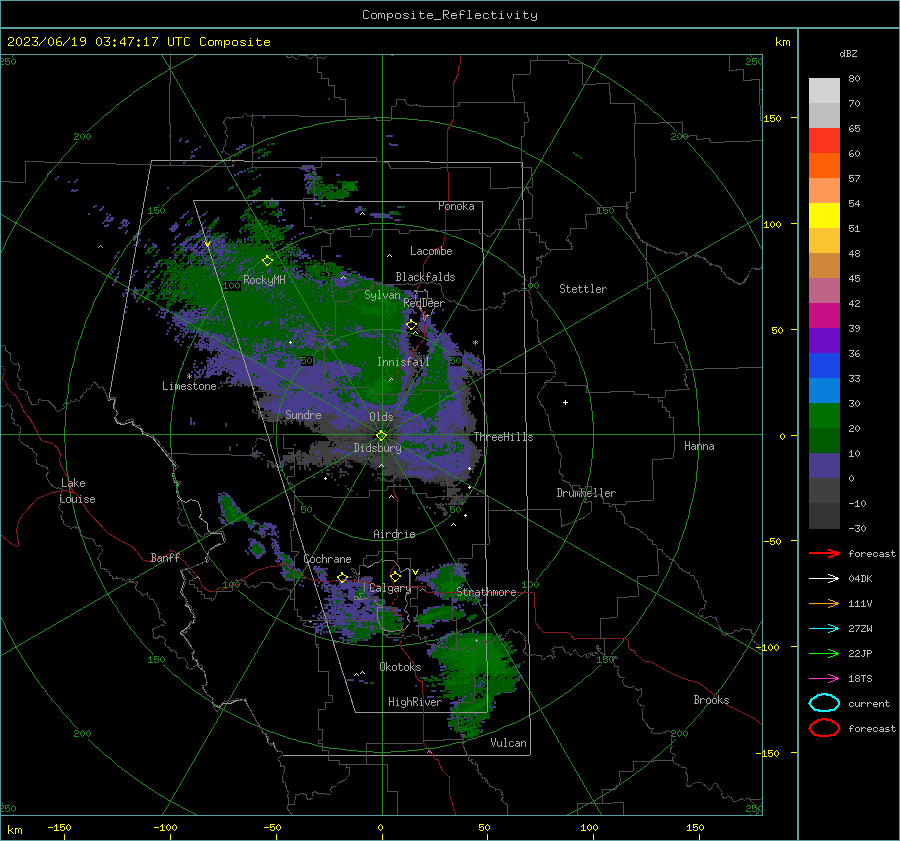Click the Brooks city label
This screenshot has width=900, height=841.
coord(711,699)
